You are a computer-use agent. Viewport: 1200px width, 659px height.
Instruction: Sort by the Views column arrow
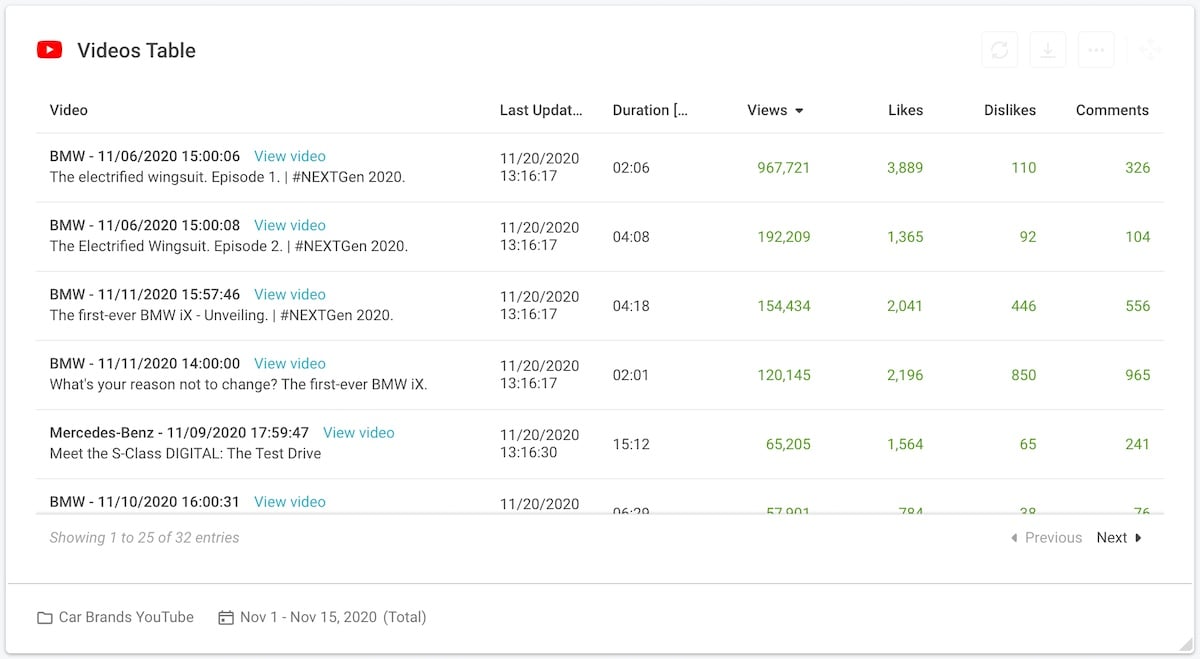tap(799, 111)
